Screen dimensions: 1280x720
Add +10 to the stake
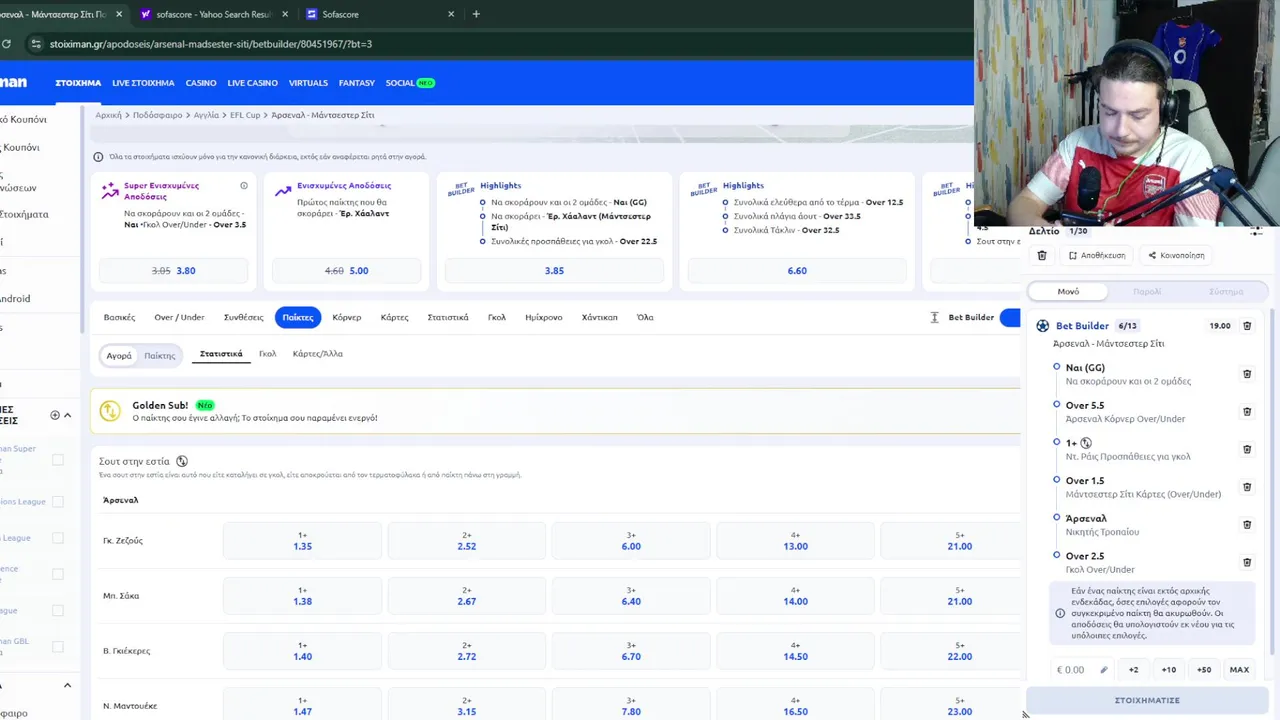(x=1169, y=670)
